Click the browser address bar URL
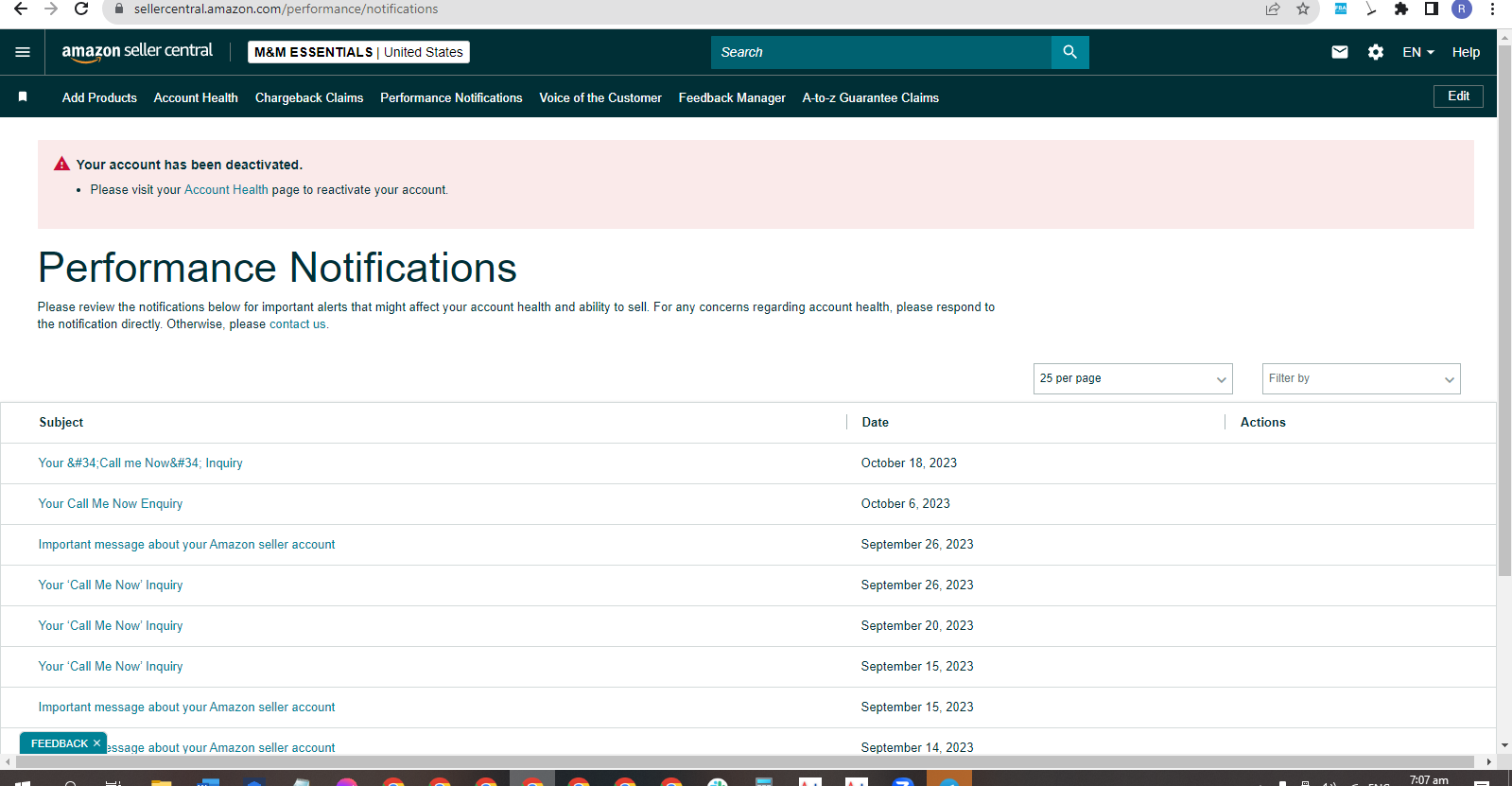Screen dimensions: 1512x786 coord(286,9)
